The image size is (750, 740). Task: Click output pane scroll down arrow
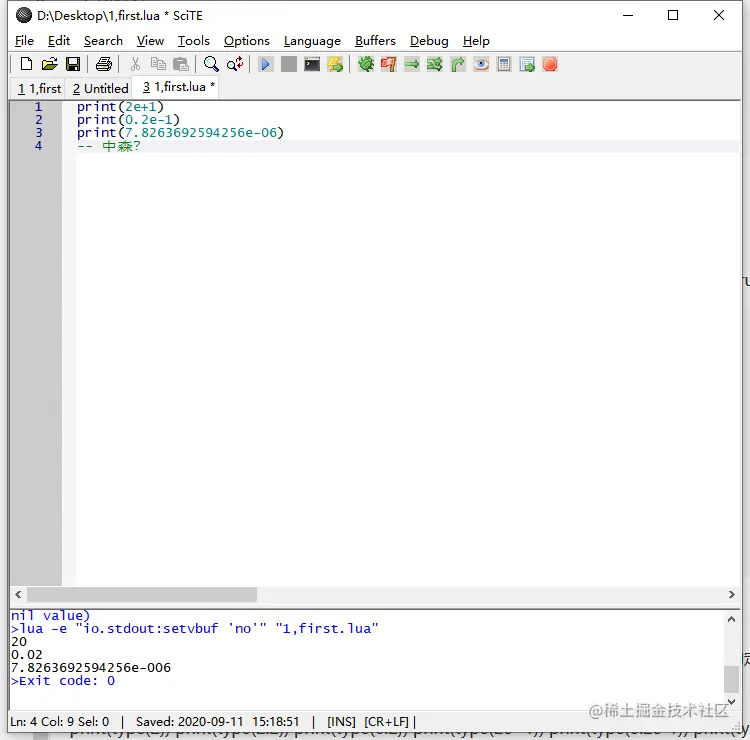[x=731, y=702]
